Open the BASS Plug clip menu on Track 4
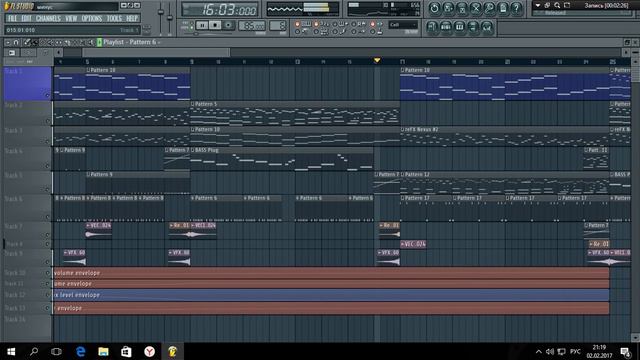Screen dimensions: 640x360 (x=193, y=150)
